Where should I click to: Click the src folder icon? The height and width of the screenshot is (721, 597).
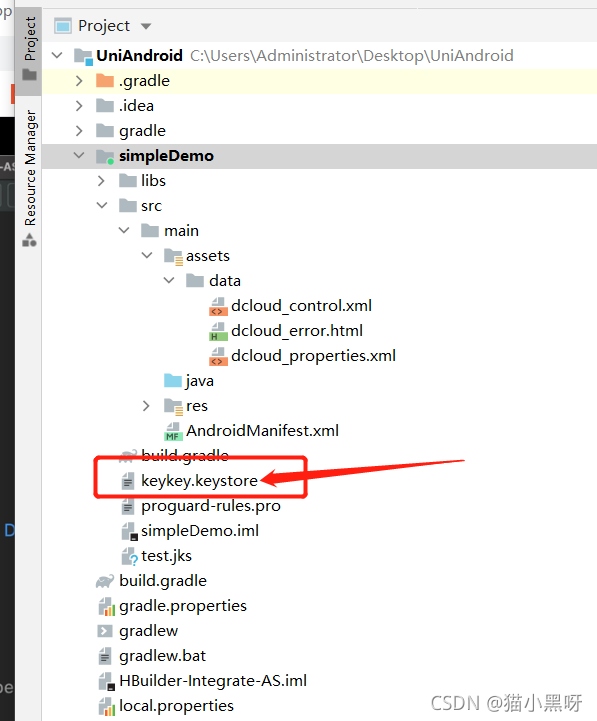click(x=127, y=206)
